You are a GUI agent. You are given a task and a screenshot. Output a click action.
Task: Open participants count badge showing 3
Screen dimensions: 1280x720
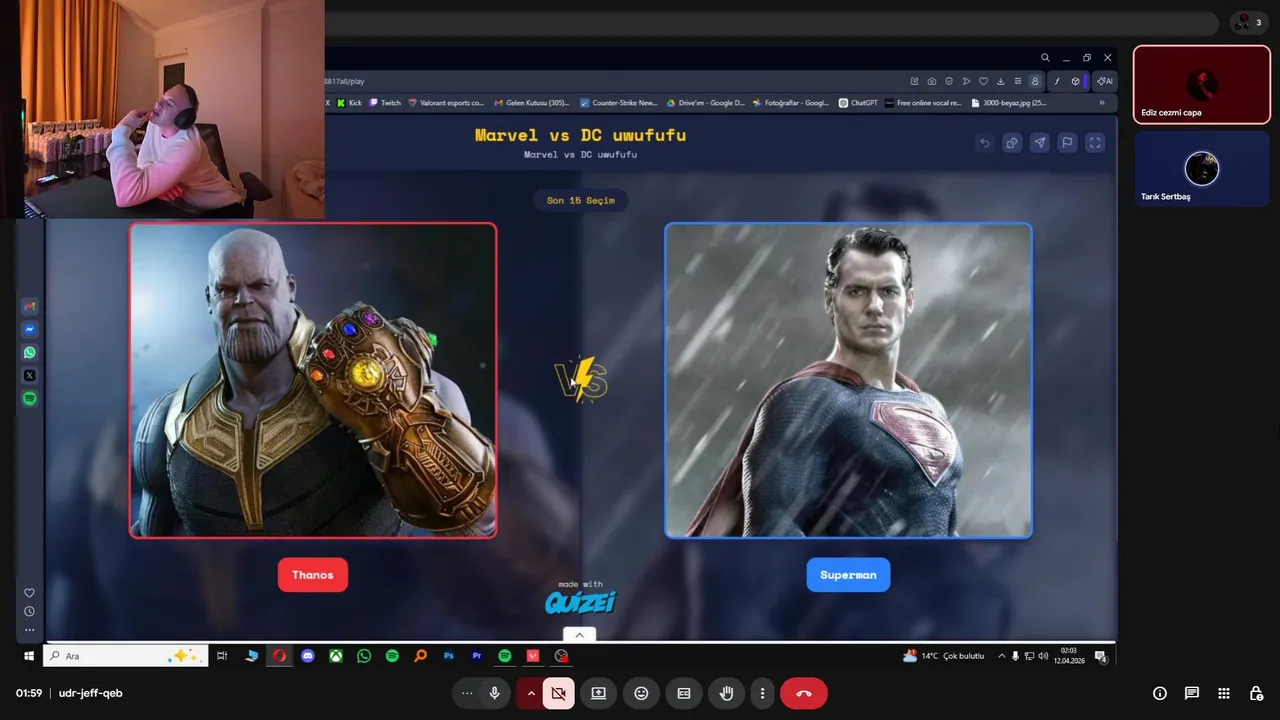(1248, 22)
